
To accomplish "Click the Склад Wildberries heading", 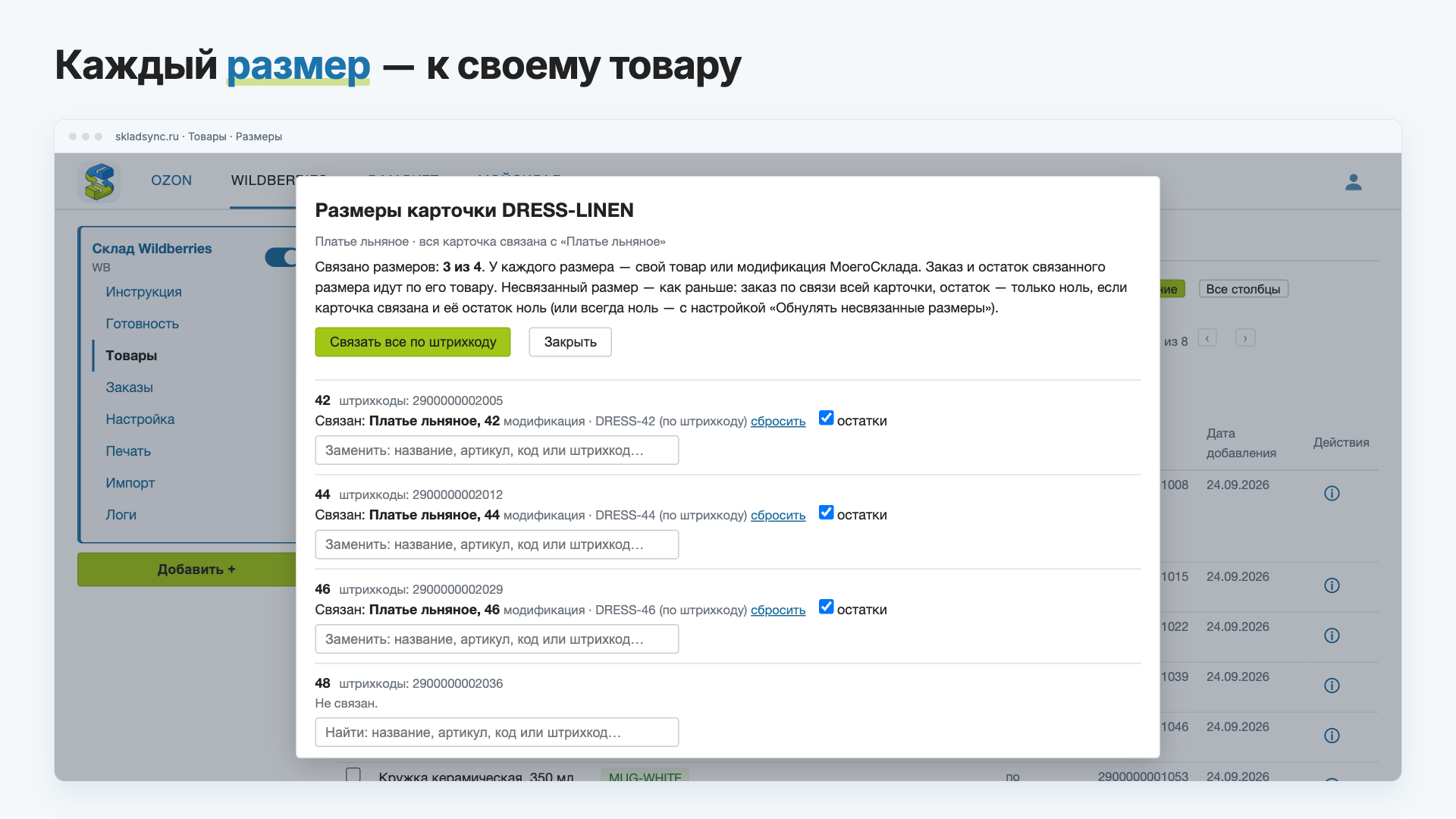I will (152, 249).
